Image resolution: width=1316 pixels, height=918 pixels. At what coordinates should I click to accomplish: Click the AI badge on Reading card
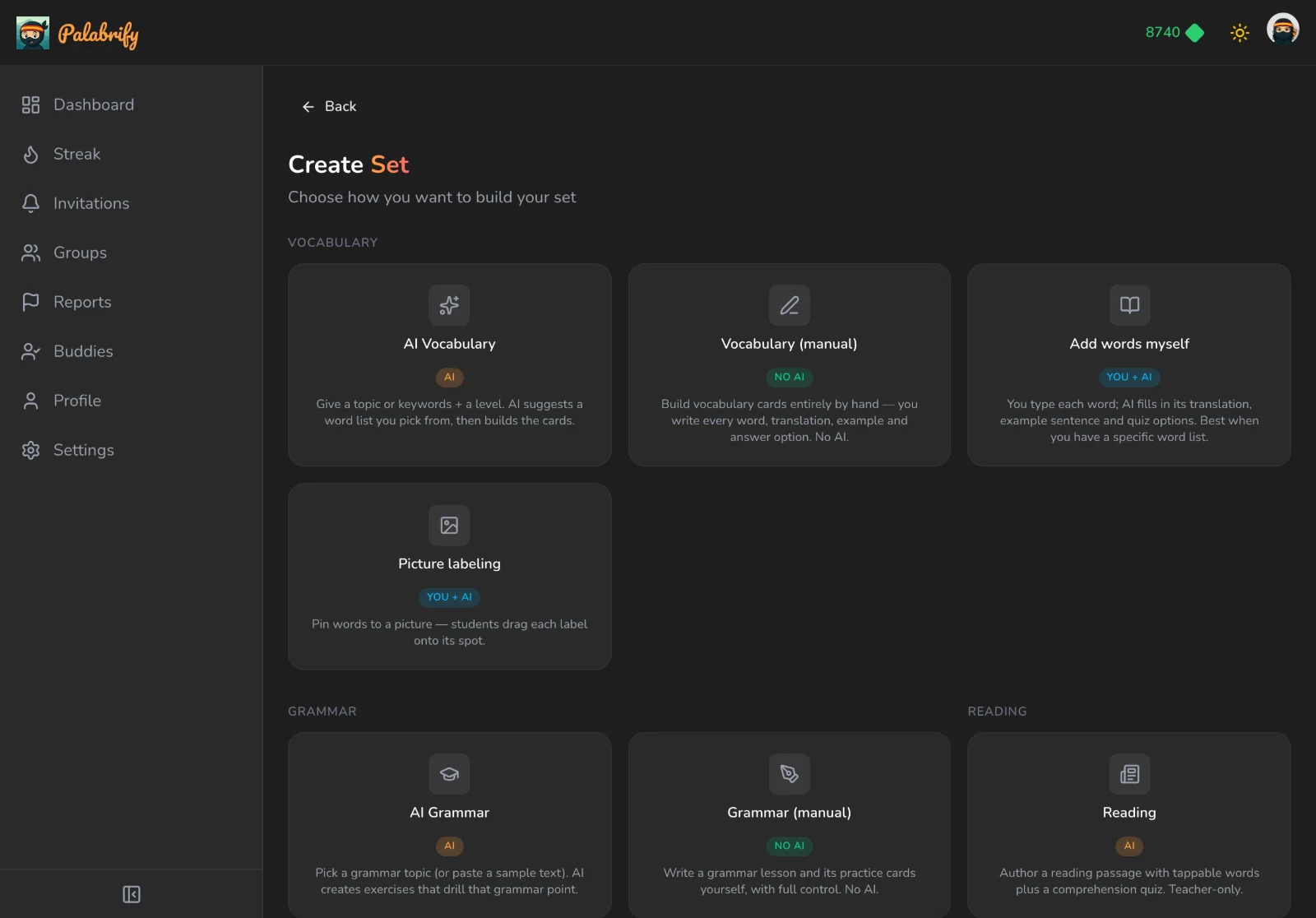tap(1129, 846)
